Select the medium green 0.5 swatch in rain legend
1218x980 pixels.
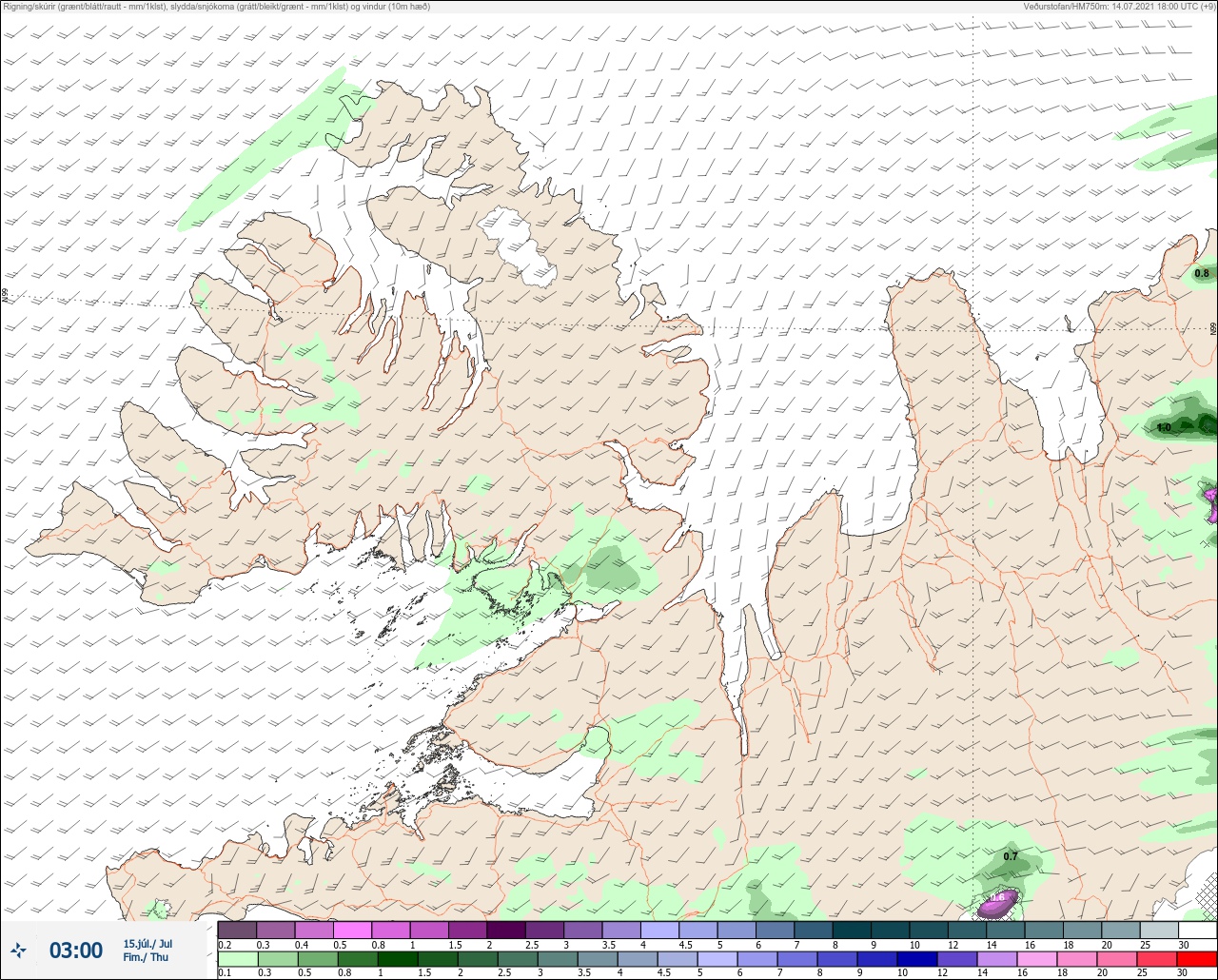(x=317, y=959)
